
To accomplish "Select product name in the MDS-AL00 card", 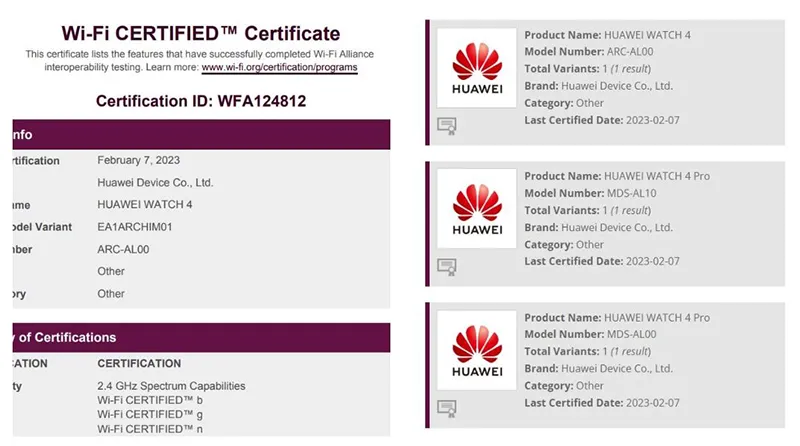I will 656,317.
